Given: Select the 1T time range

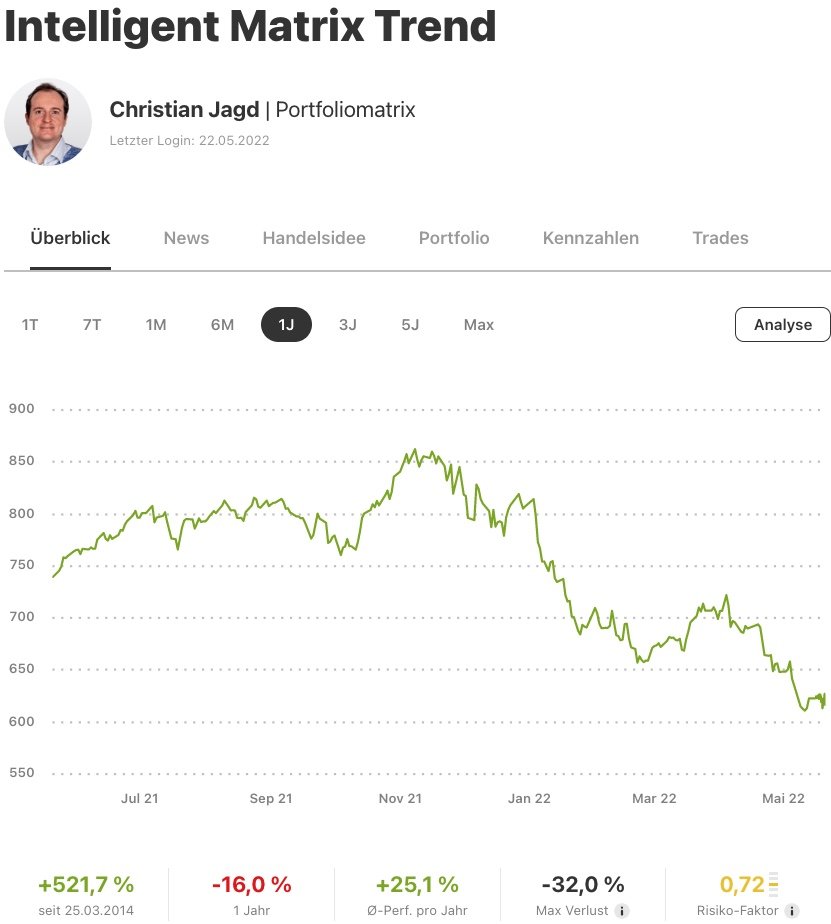Looking at the screenshot, I should click(30, 324).
